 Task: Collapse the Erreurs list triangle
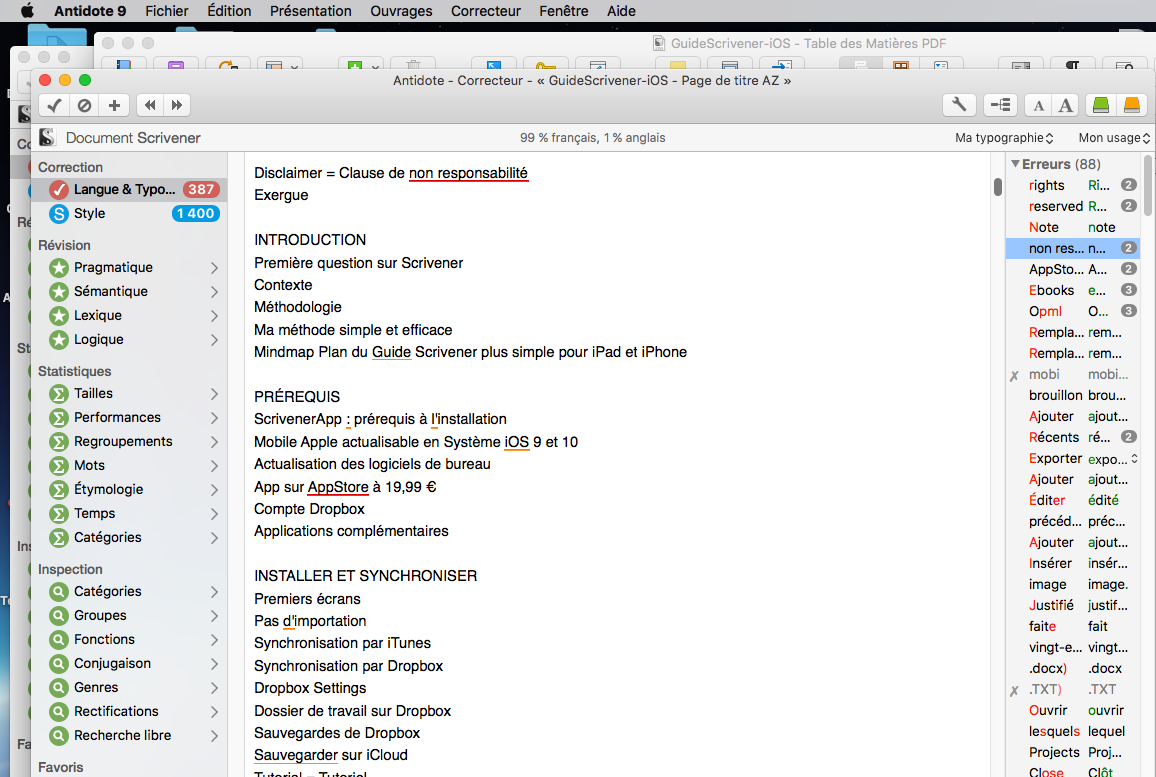tap(1015, 164)
